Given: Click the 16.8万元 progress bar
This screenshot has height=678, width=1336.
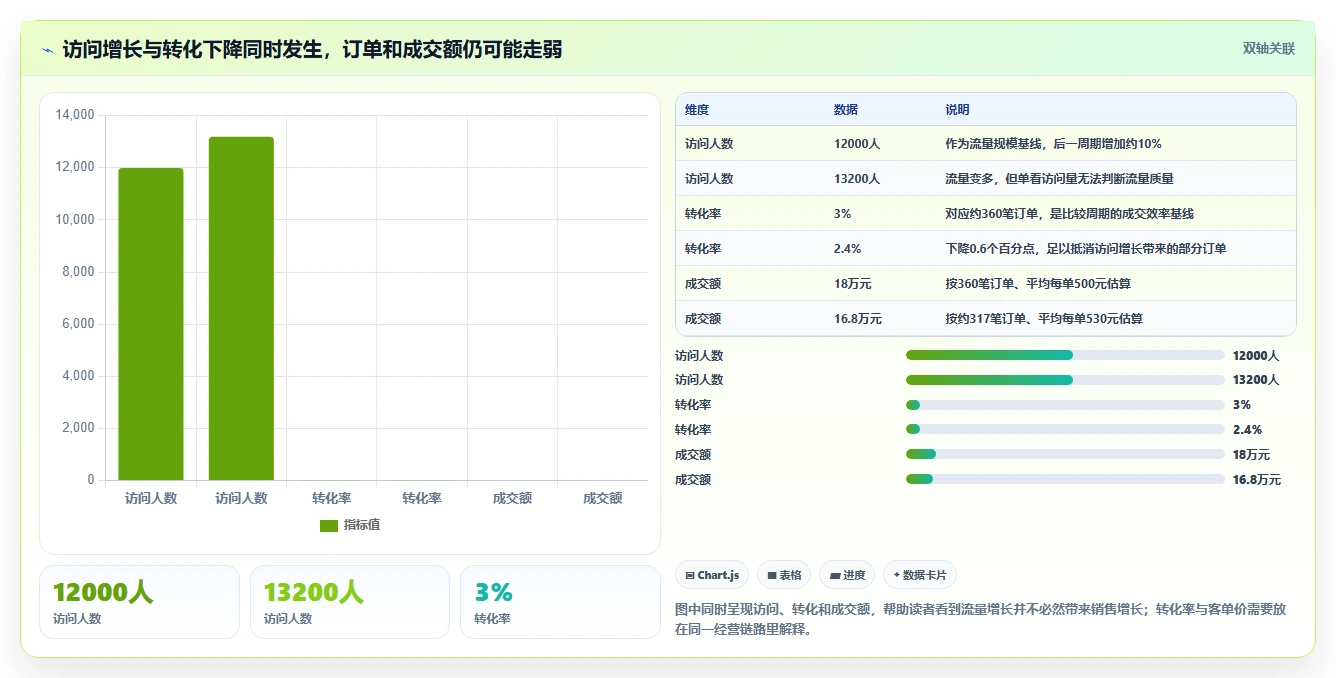Looking at the screenshot, I should pos(1065,480).
